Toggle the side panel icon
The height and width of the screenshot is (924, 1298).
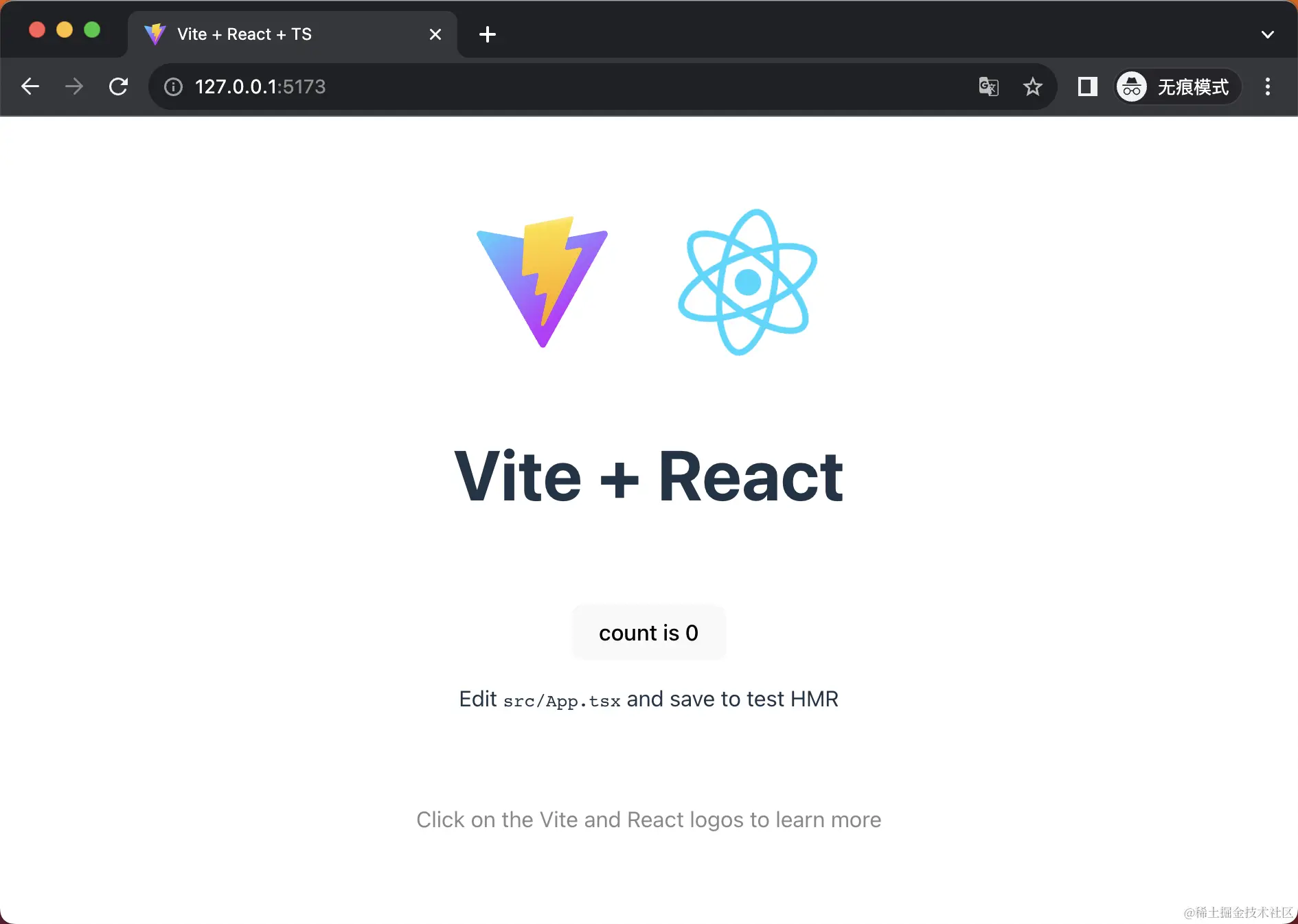point(1087,86)
